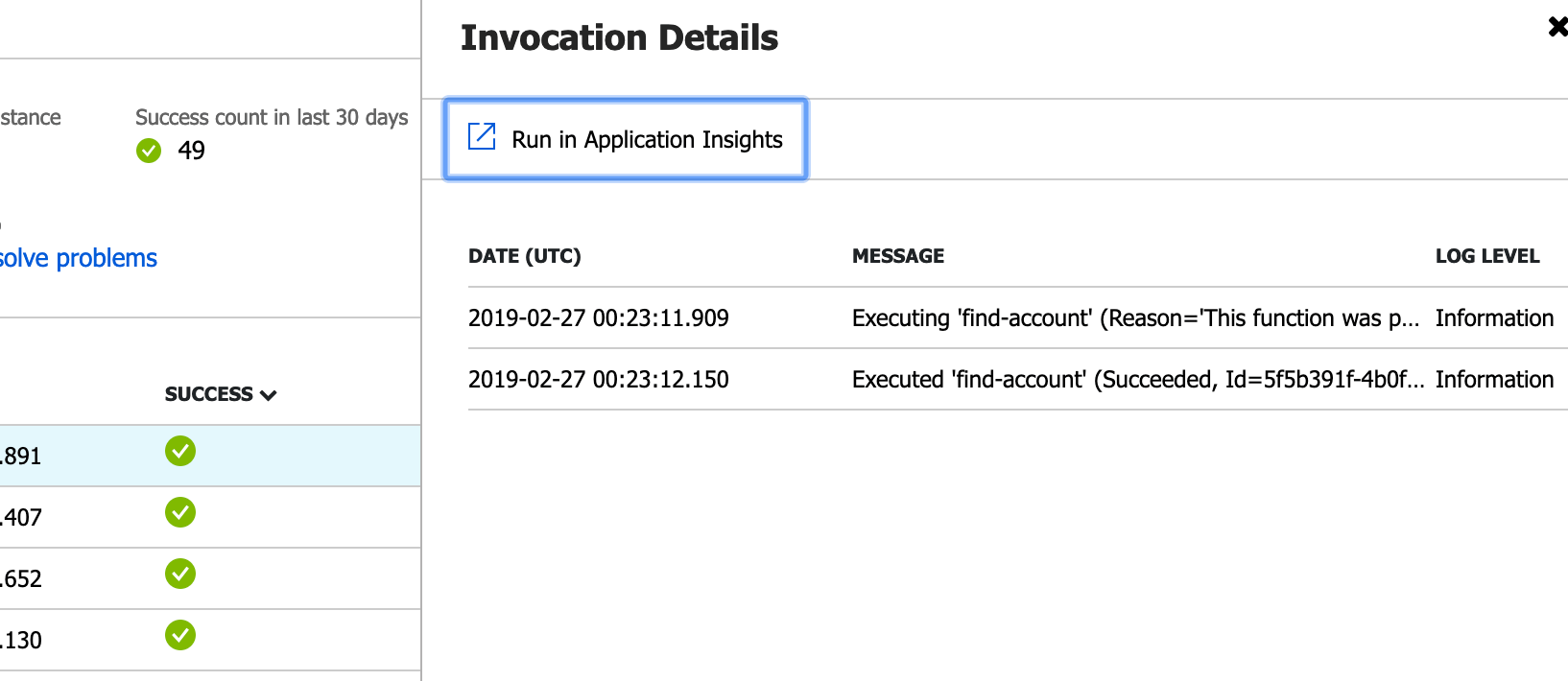Select the invocation row ending in .652
The height and width of the screenshot is (681, 1568).
click(x=210, y=578)
